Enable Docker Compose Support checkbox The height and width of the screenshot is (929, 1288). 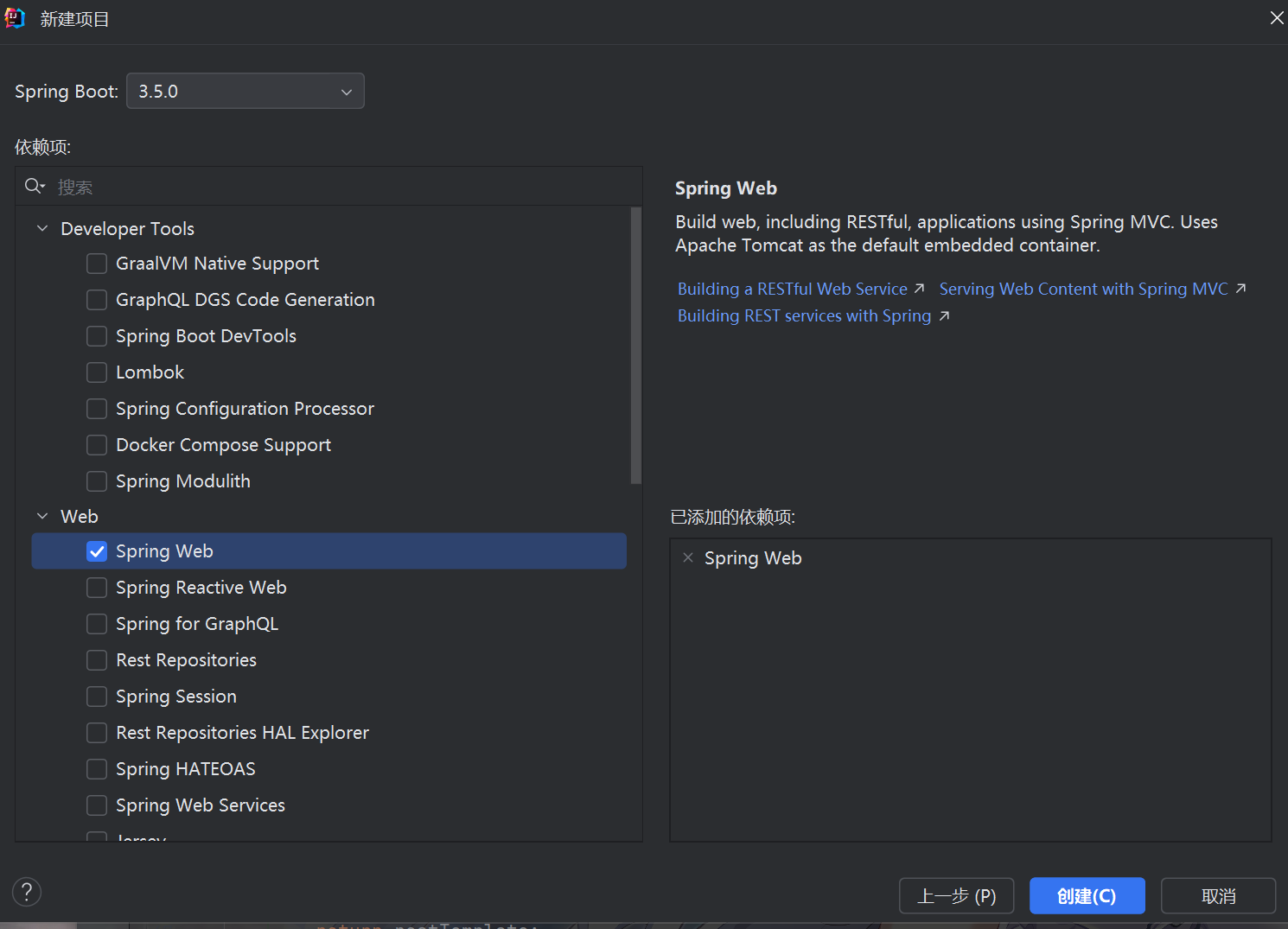pos(97,444)
